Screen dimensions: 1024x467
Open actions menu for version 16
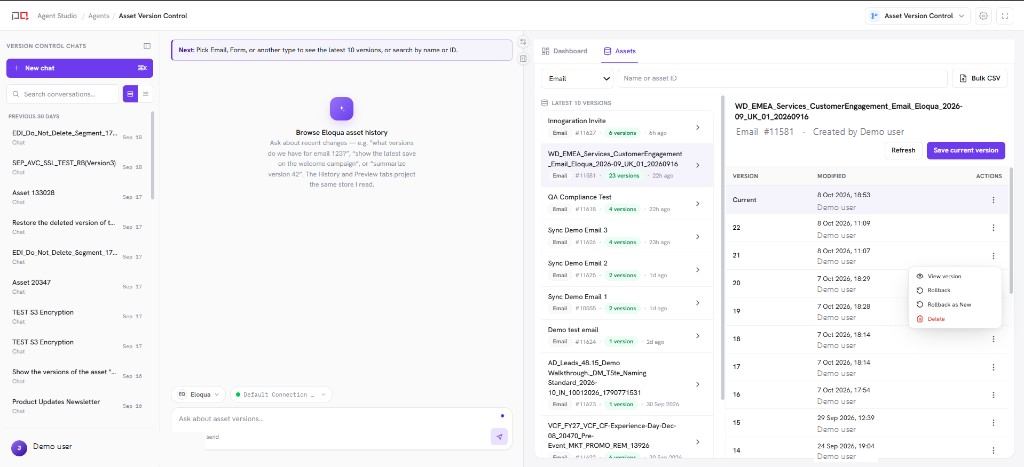(993, 395)
